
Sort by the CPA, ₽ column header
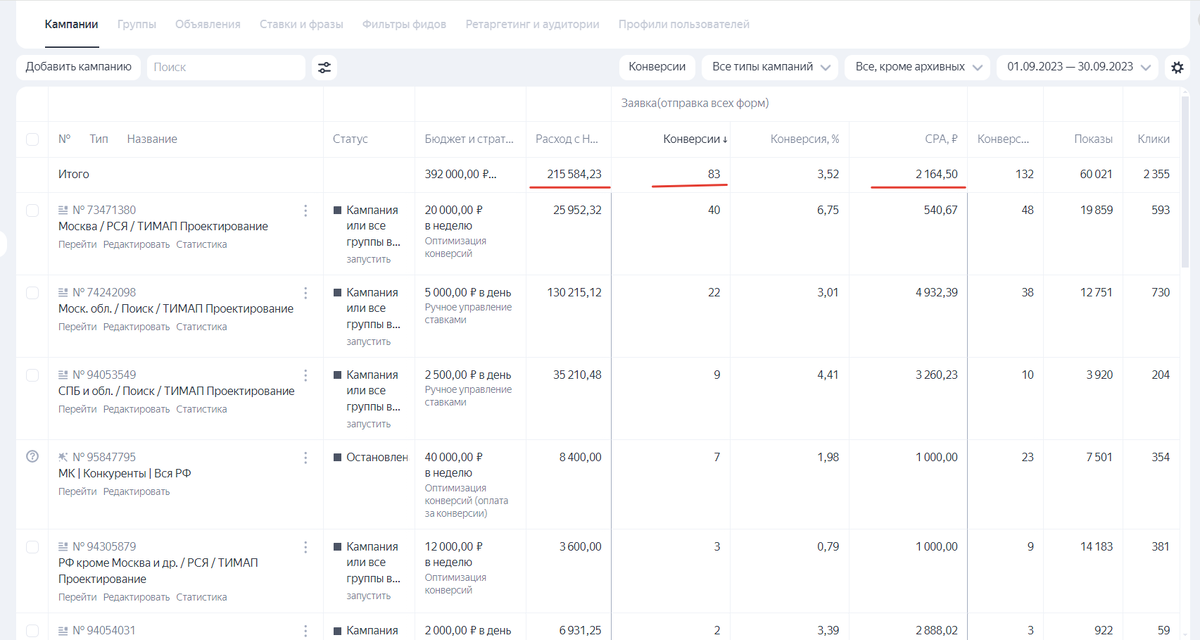point(939,139)
